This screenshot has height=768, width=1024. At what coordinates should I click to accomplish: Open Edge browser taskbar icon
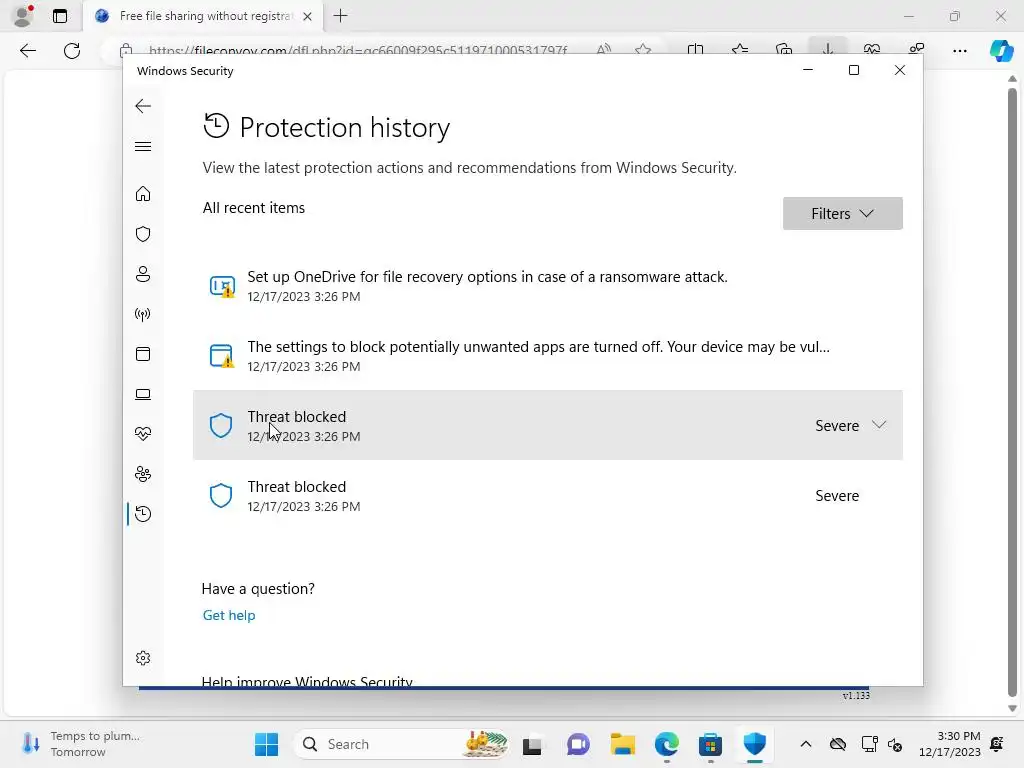pos(666,744)
